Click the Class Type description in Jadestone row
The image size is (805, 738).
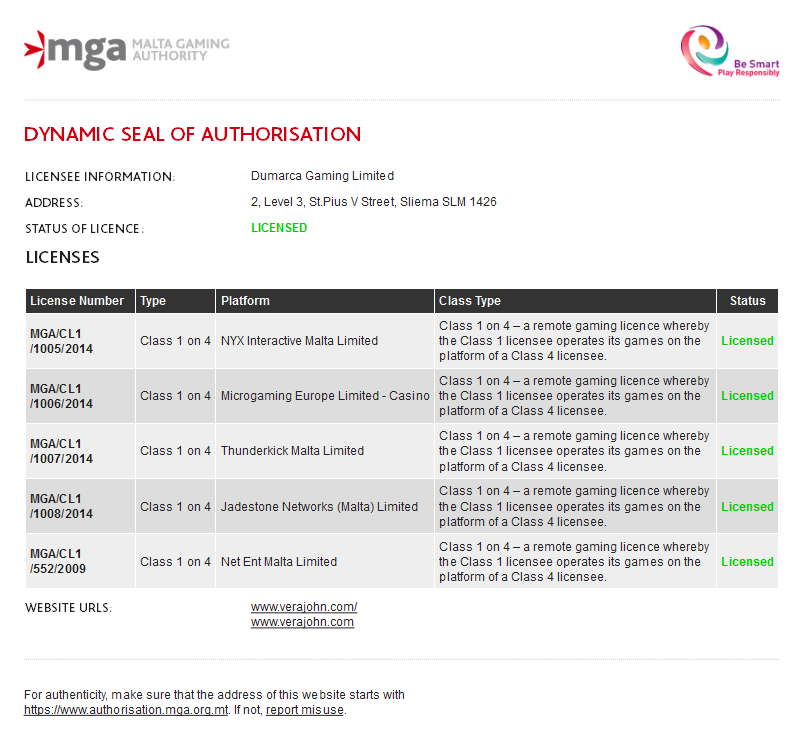(x=574, y=506)
